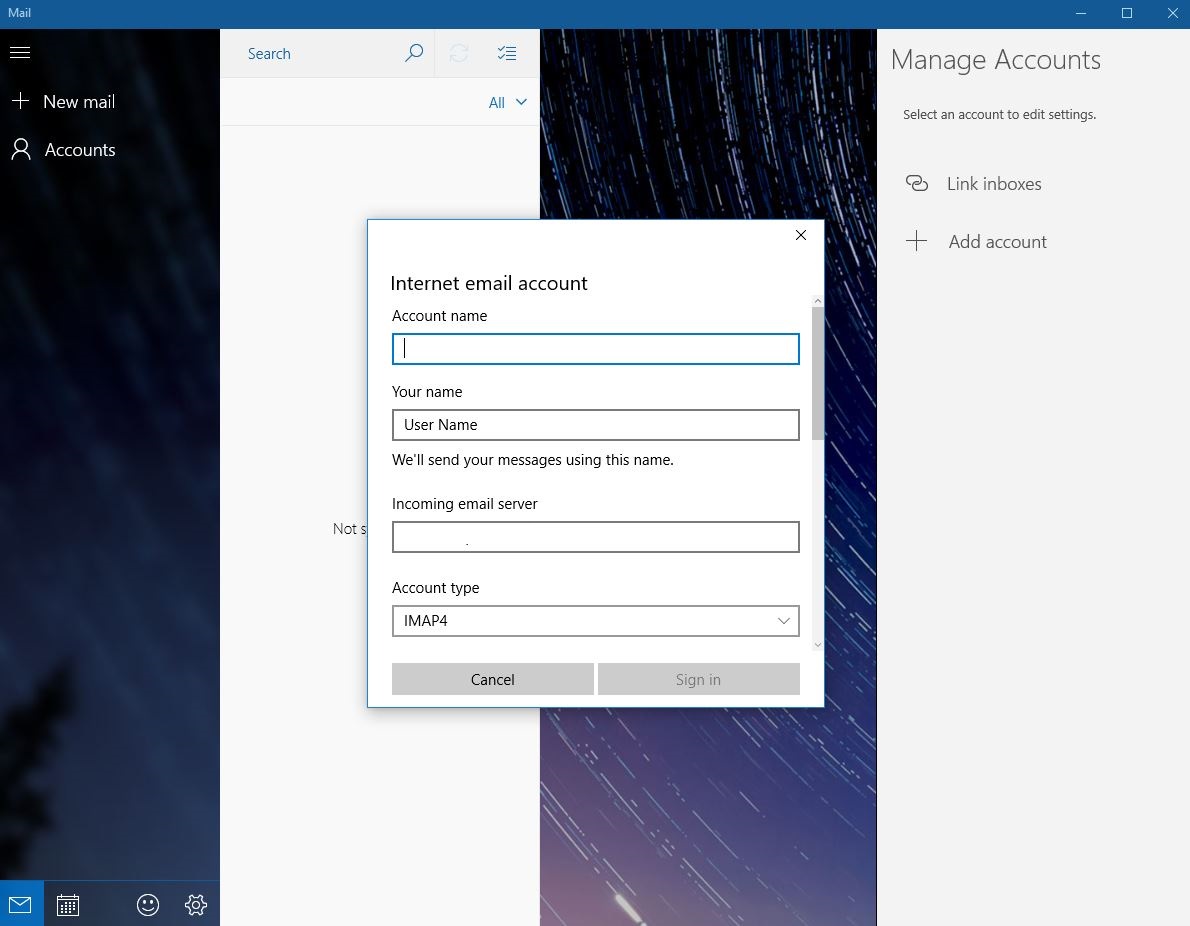Open Settings with the gear icon
Image resolution: width=1190 pixels, height=926 pixels.
pyautogui.click(x=196, y=905)
